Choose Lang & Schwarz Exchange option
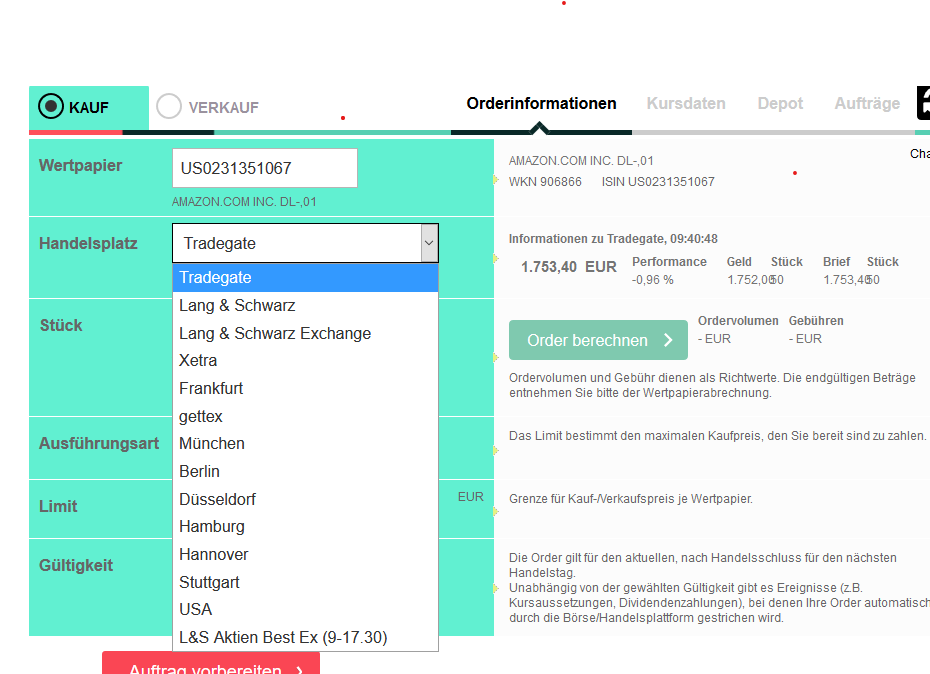Screen dimensions: 930x674 coord(305,333)
